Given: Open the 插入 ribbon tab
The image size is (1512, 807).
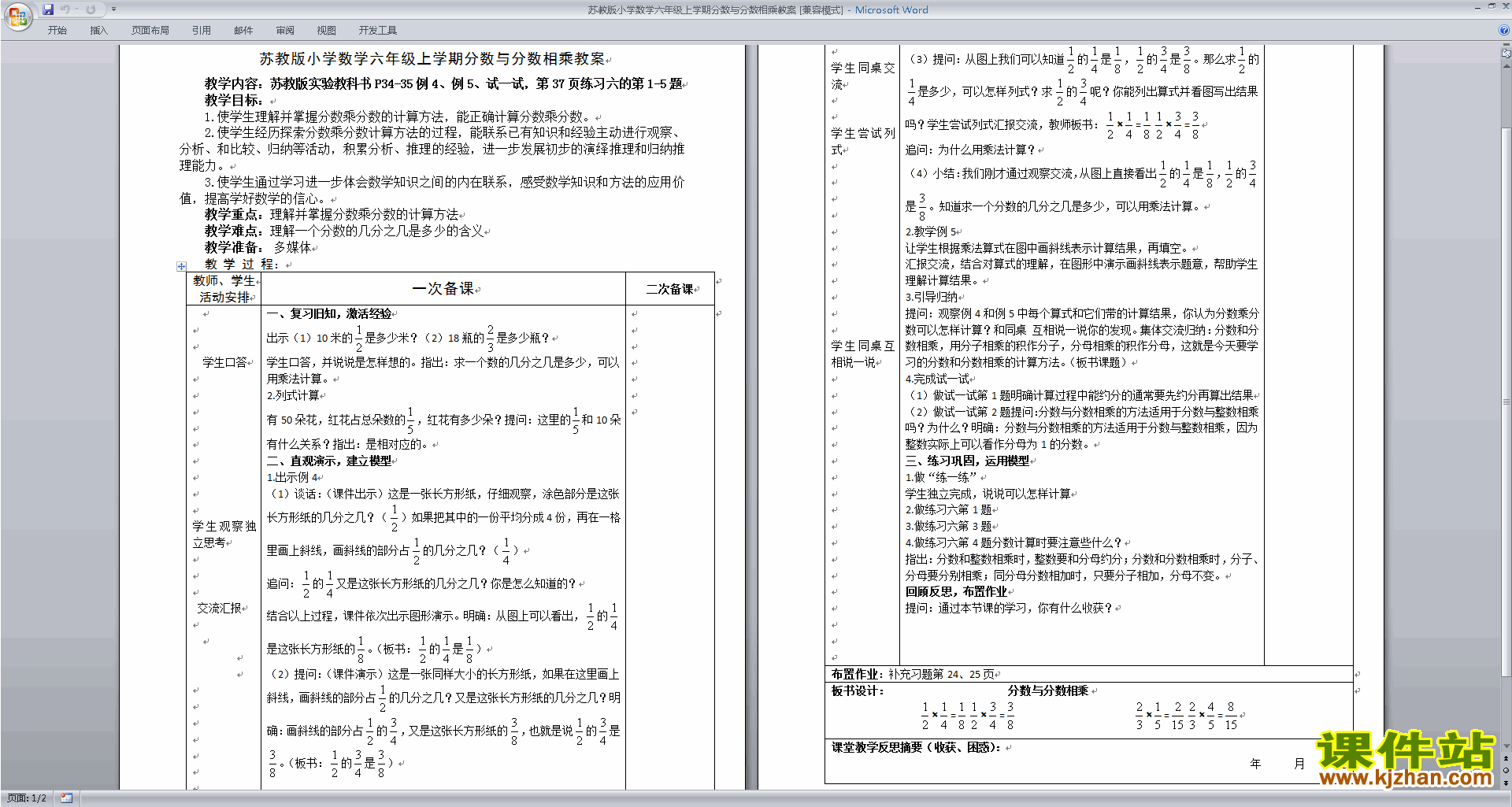Looking at the screenshot, I should (98, 31).
